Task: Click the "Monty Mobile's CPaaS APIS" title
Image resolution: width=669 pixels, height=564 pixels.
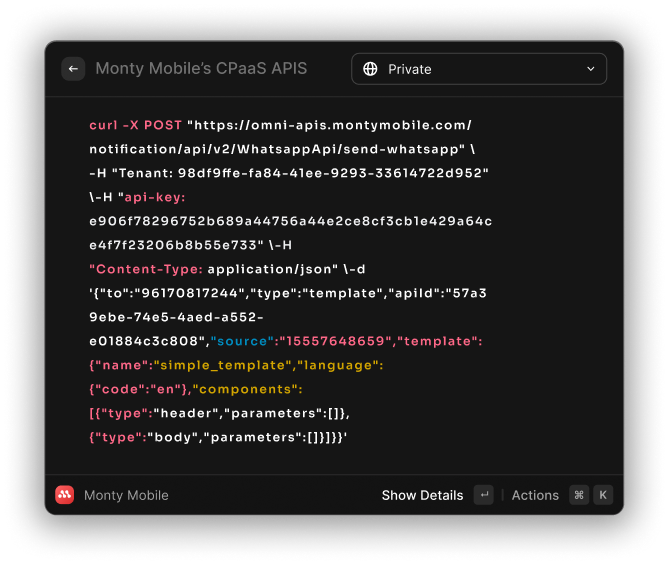Action: coord(201,68)
